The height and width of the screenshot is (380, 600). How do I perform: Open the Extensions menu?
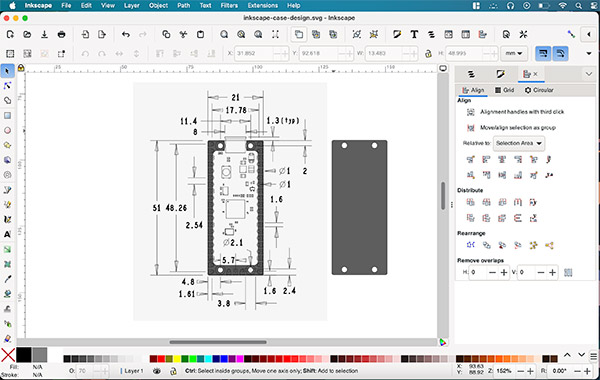[262, 5]
